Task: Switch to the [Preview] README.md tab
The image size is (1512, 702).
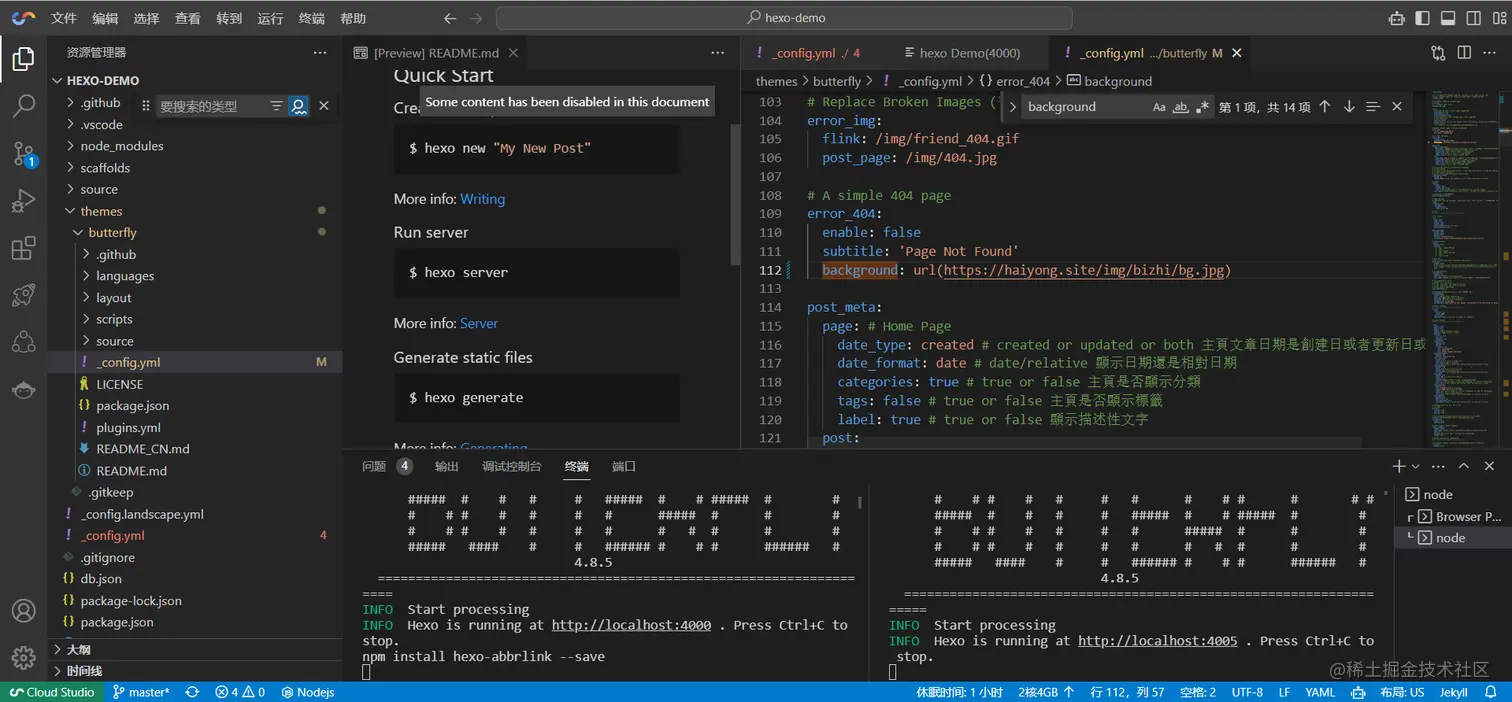Action: click(435, 53)
